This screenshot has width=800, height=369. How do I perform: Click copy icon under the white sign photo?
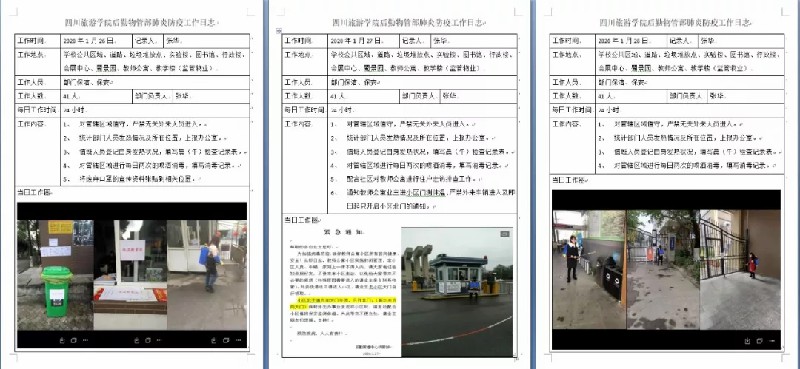(x=148, y=340)
